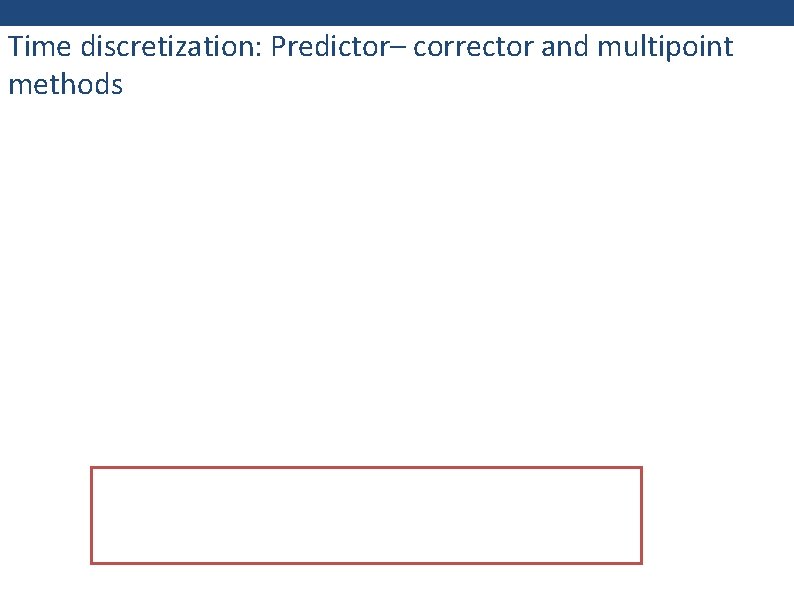794x595 pixels.
Task: Select the top edge of the red rectangle
Action: (366, 467)
